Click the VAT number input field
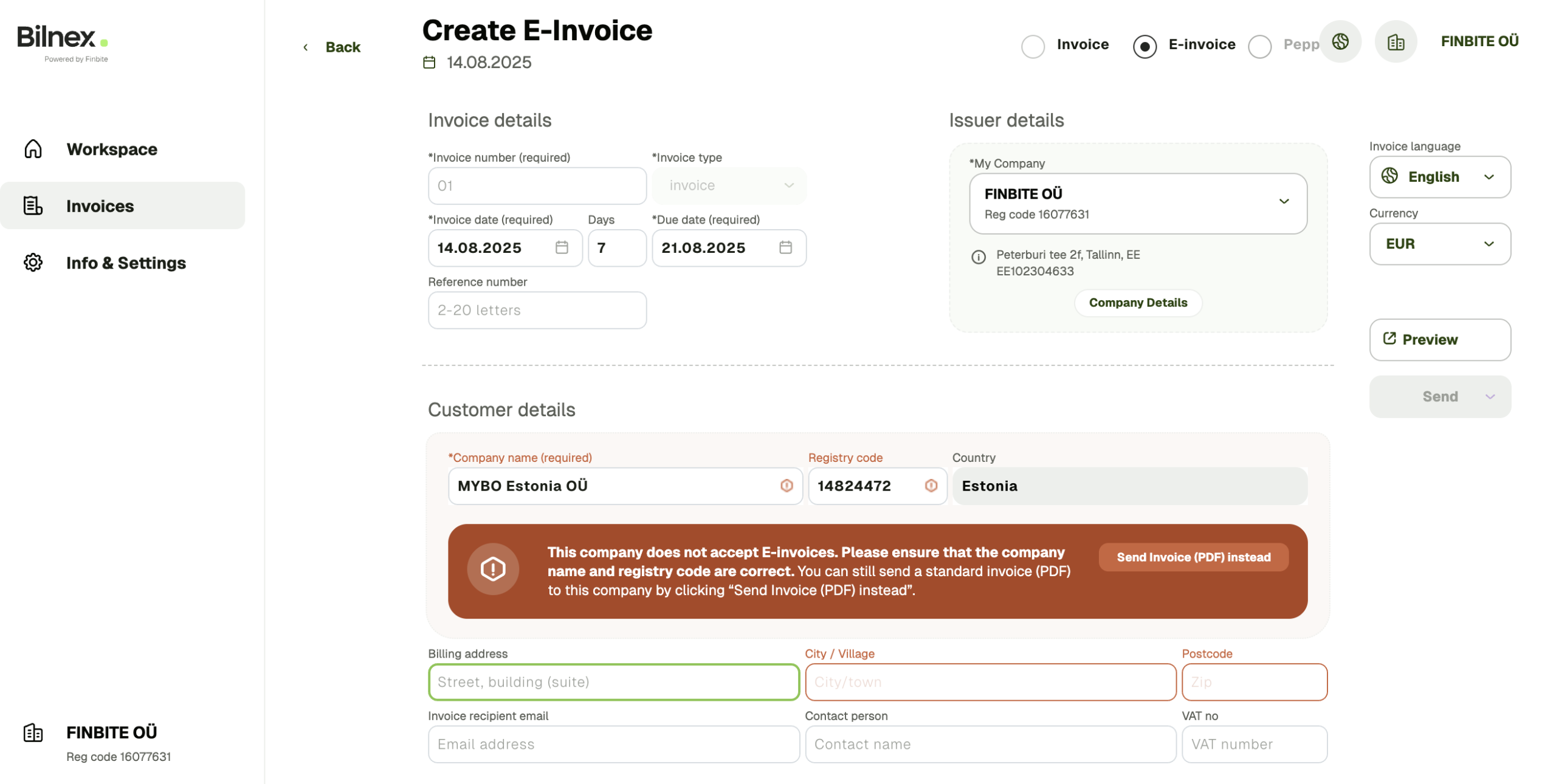 point(1256,745)
